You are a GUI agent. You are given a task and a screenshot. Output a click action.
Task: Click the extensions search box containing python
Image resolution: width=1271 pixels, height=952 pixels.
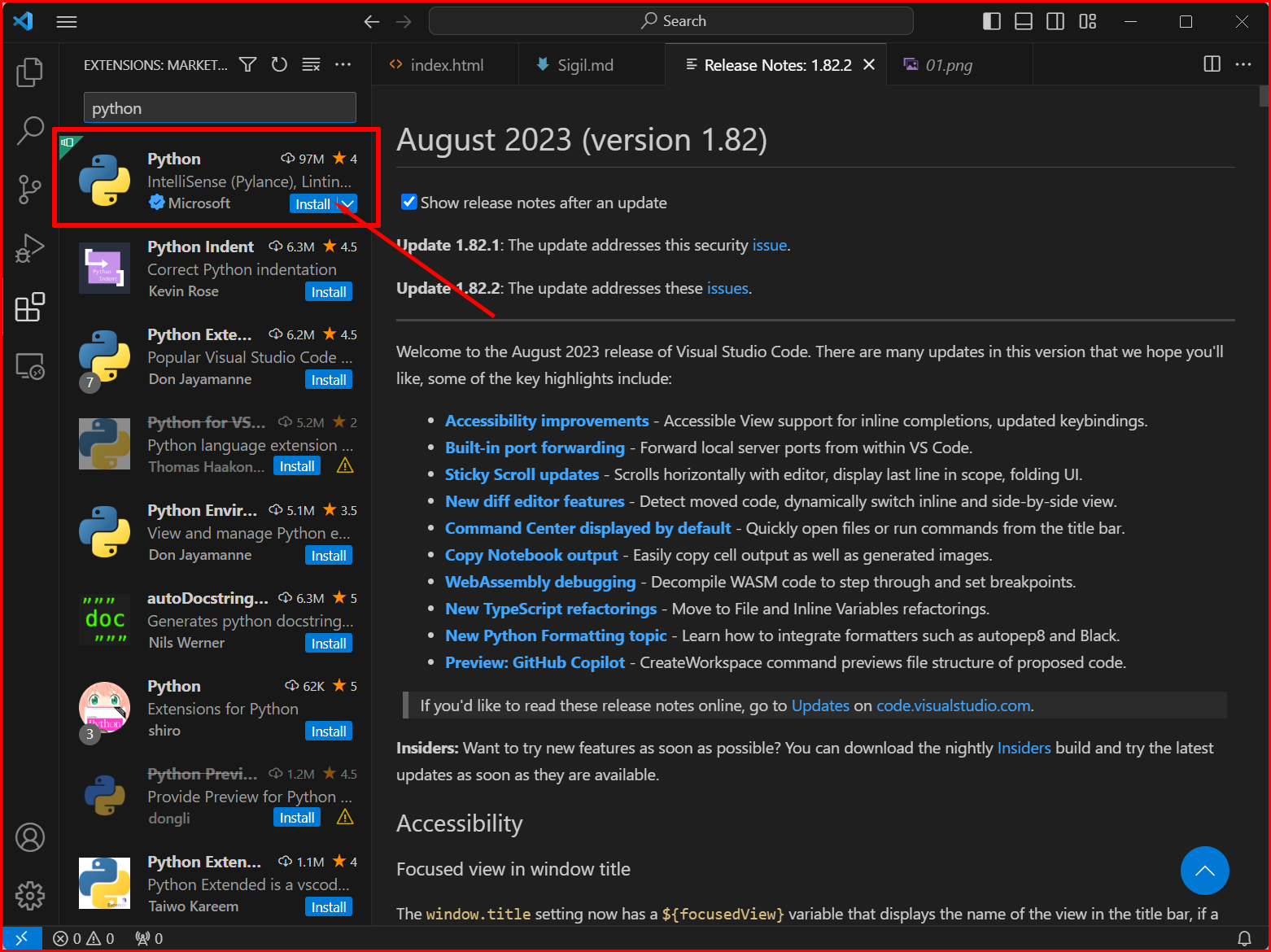pyautogui.click(x=220, y=108)
